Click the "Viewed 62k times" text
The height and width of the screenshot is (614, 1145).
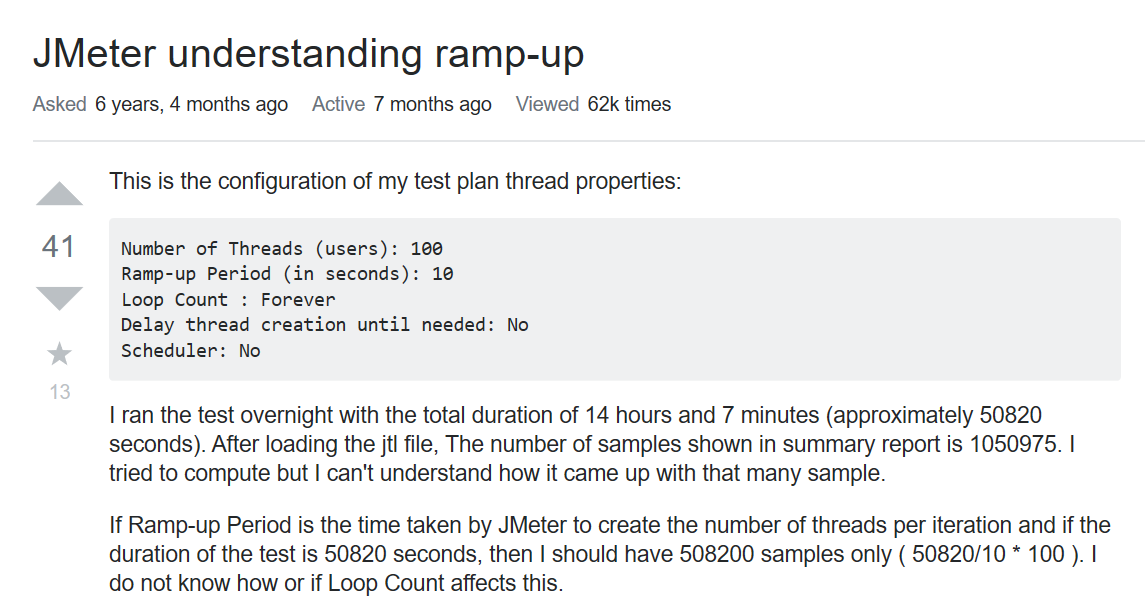(x=593, y=104)
